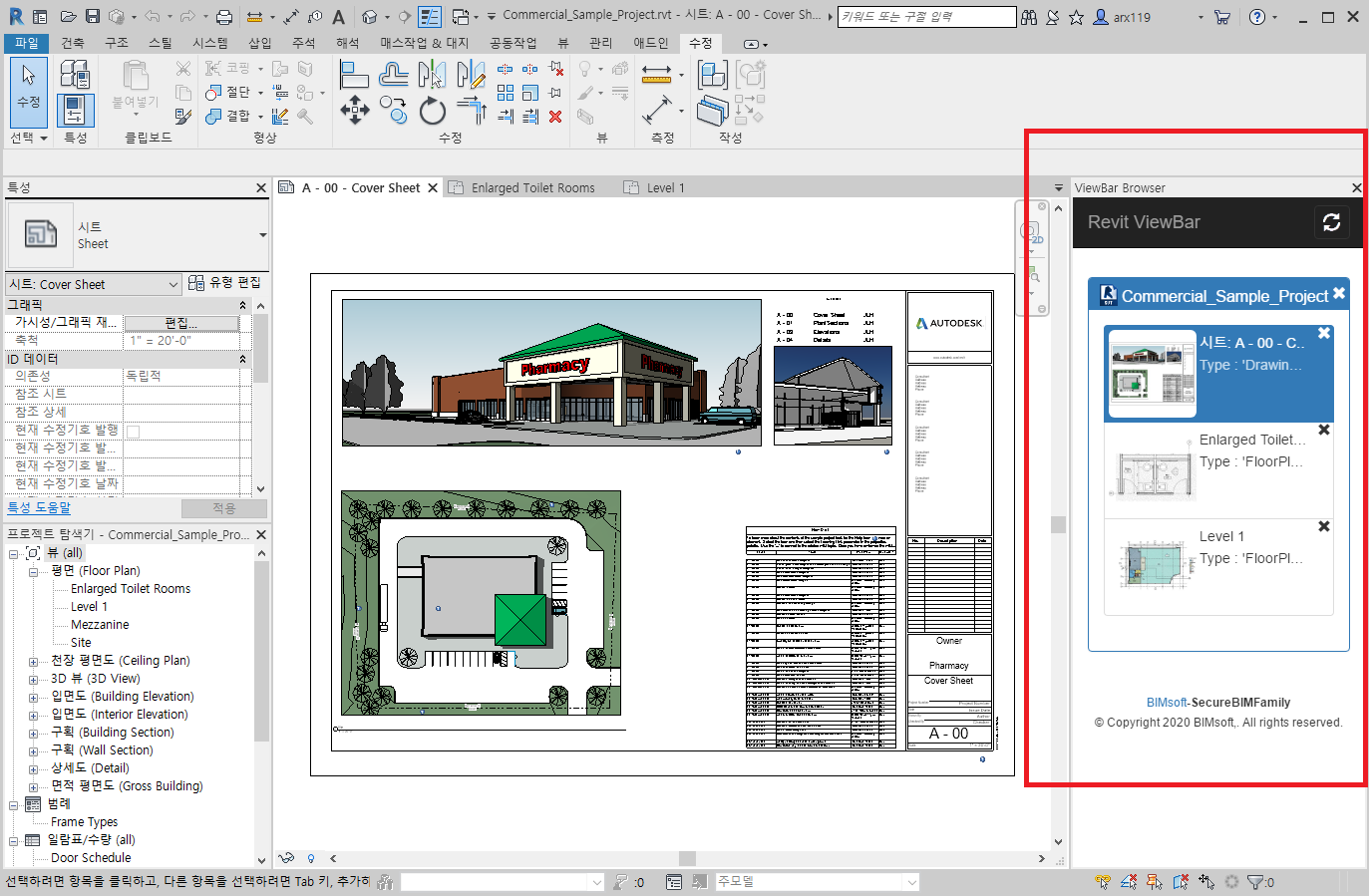Refresh the Revit ViewBar panel

pos(1331,222)
